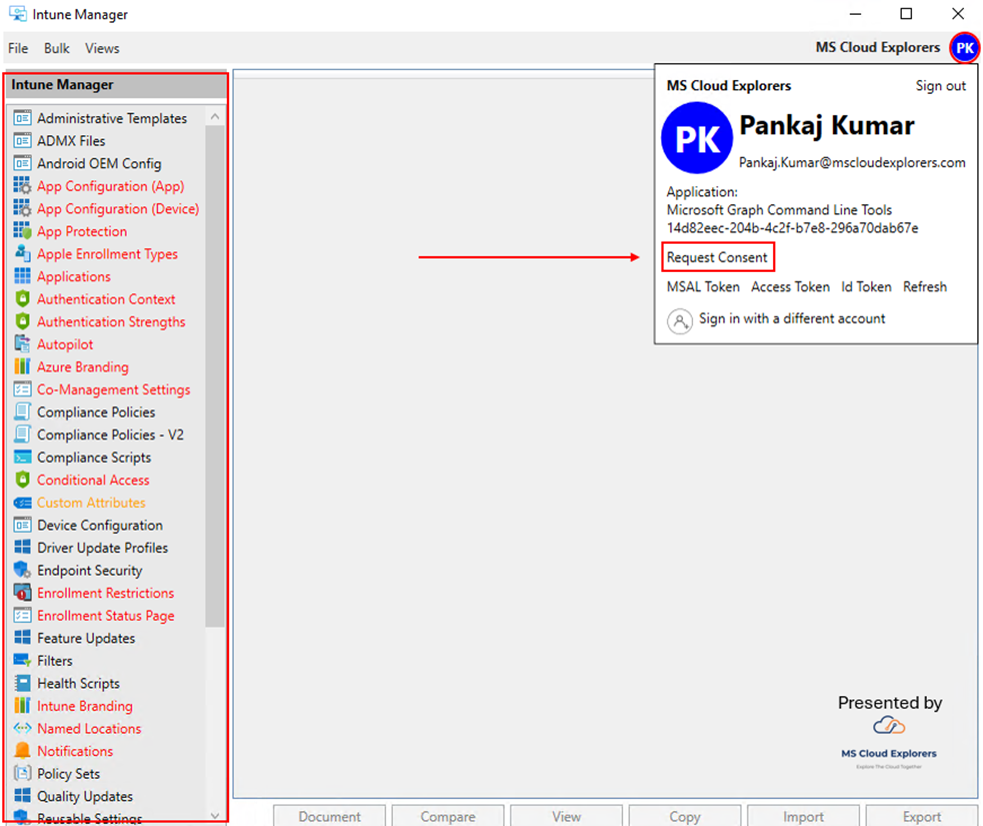Click the Endpoint Security shield icon
Viewport: 983px width, 826px height.
[x=22, y=570]
